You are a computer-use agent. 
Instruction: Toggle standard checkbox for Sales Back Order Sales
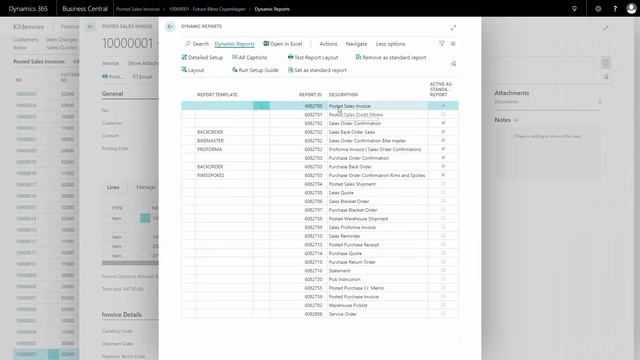443,132
